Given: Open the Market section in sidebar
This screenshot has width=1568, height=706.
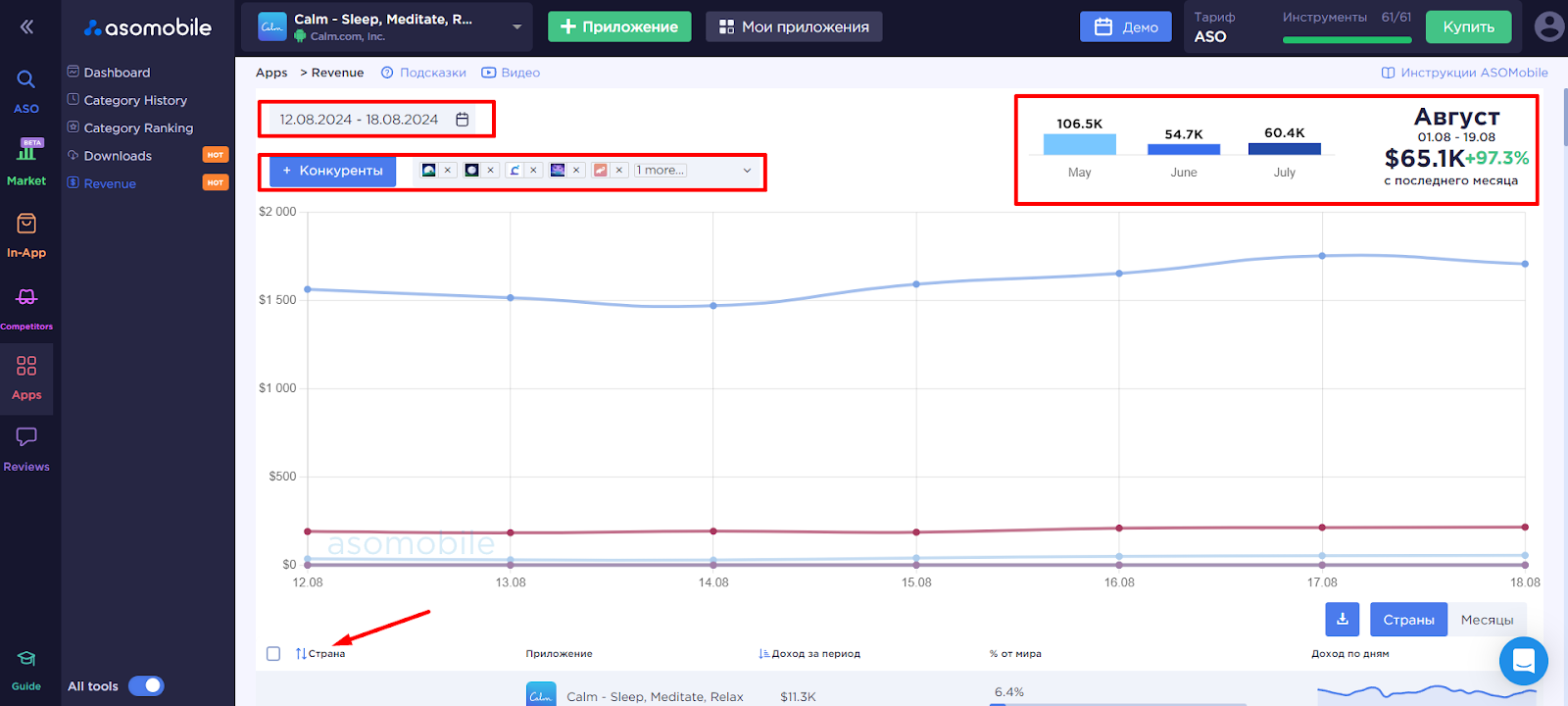Looking at the screenshot, I should tap(26, 163).
